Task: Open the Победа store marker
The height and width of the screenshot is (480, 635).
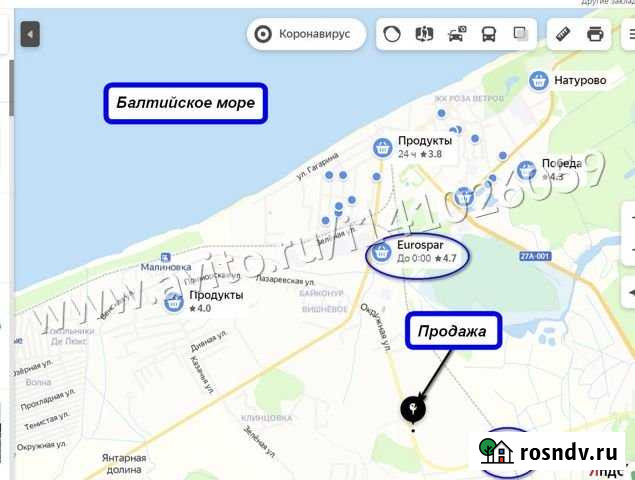Action: (526, 170)
